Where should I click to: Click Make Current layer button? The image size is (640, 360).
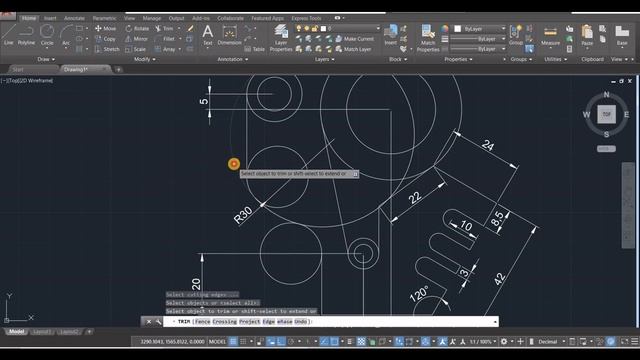[354, 39]
